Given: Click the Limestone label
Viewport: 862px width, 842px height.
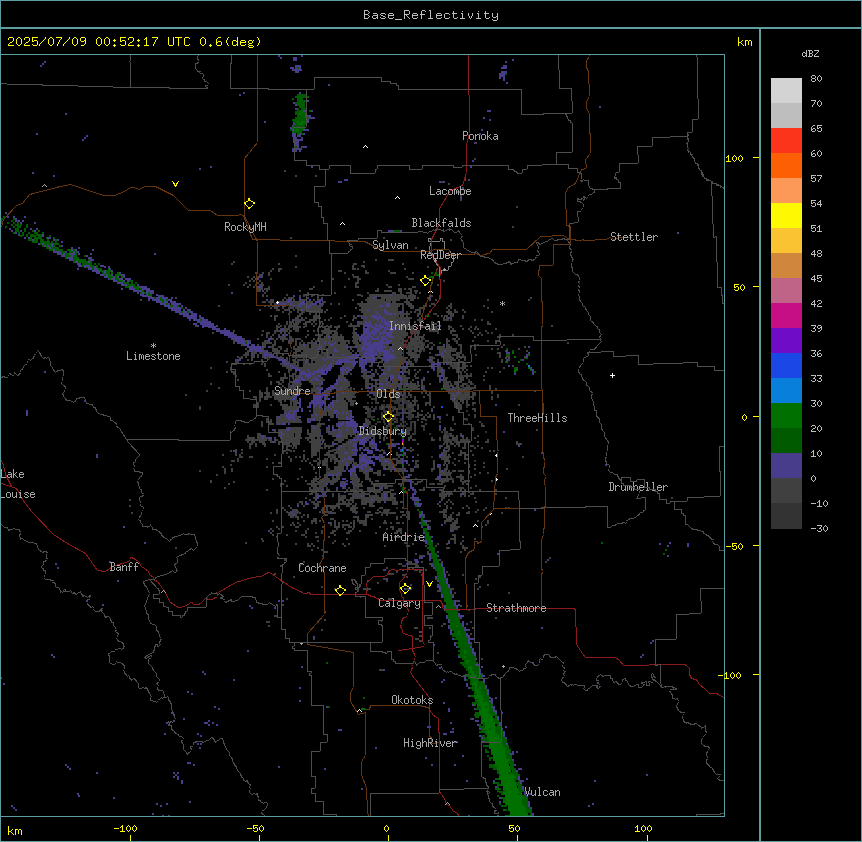Looking at the screenshot, I should tap(153, 356).
